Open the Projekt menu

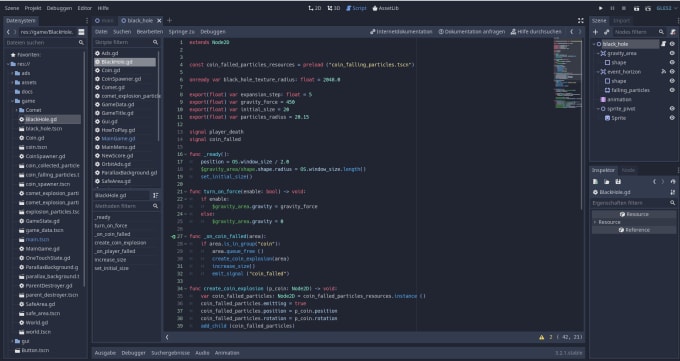point(33,8)
